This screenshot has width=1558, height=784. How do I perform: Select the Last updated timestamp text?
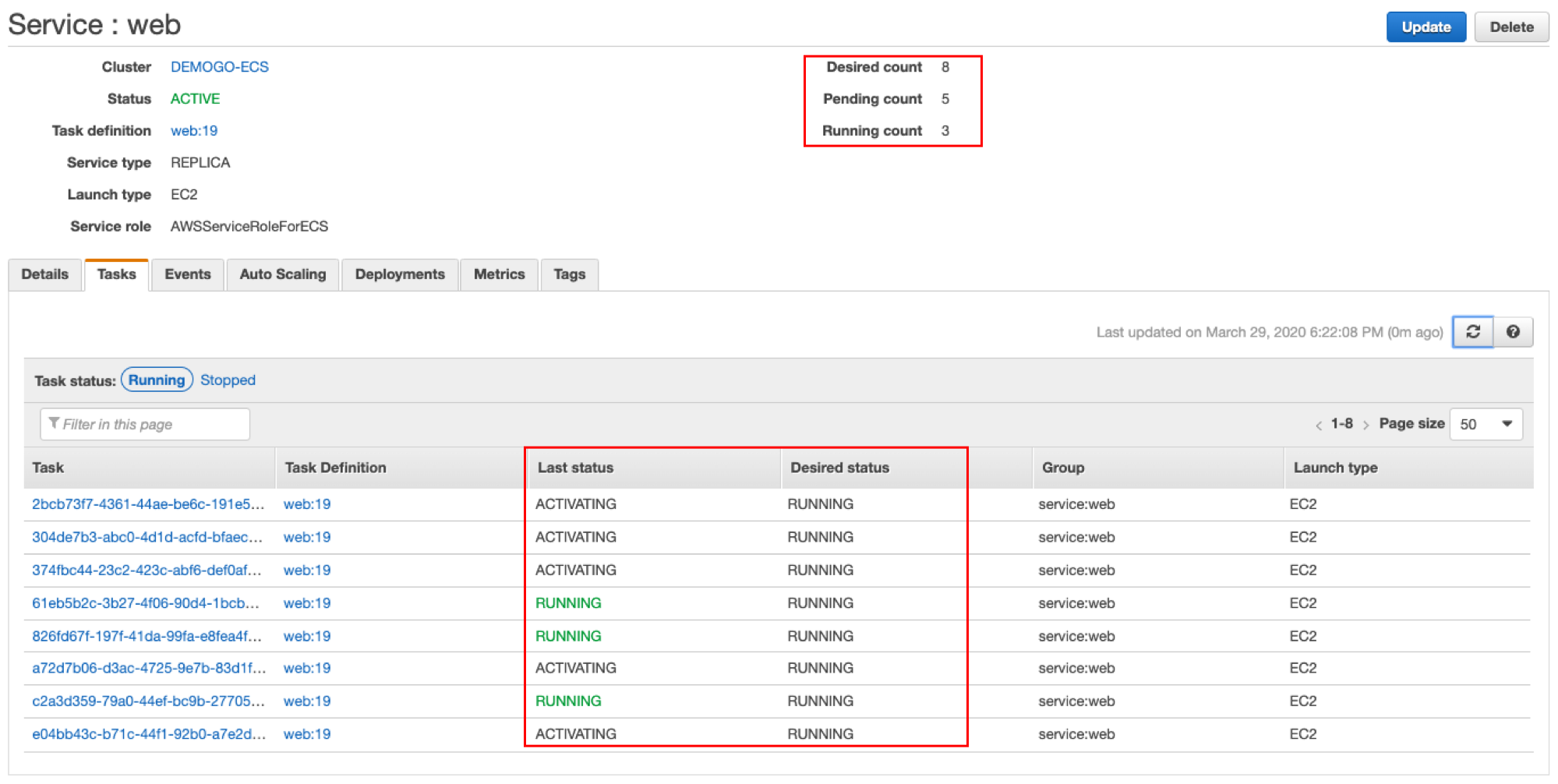click(1270, 332)
